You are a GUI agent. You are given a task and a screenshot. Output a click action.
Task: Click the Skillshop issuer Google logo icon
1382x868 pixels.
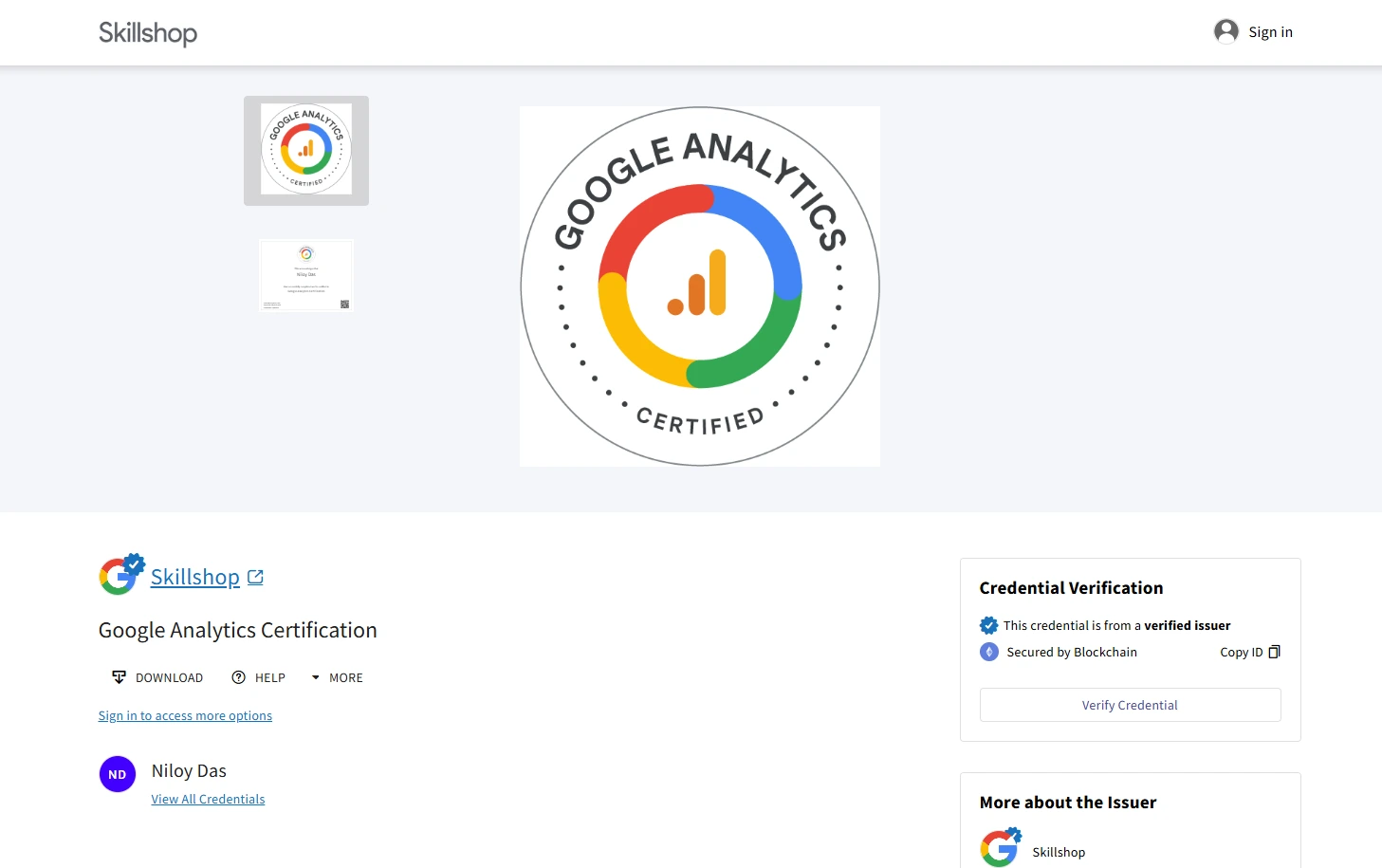(x=120, y=576)
